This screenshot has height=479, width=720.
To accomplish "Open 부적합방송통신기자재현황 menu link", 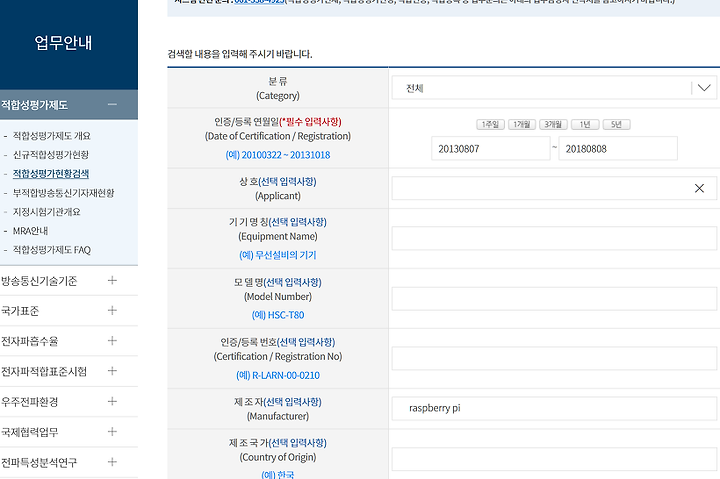I will point(63,193).
